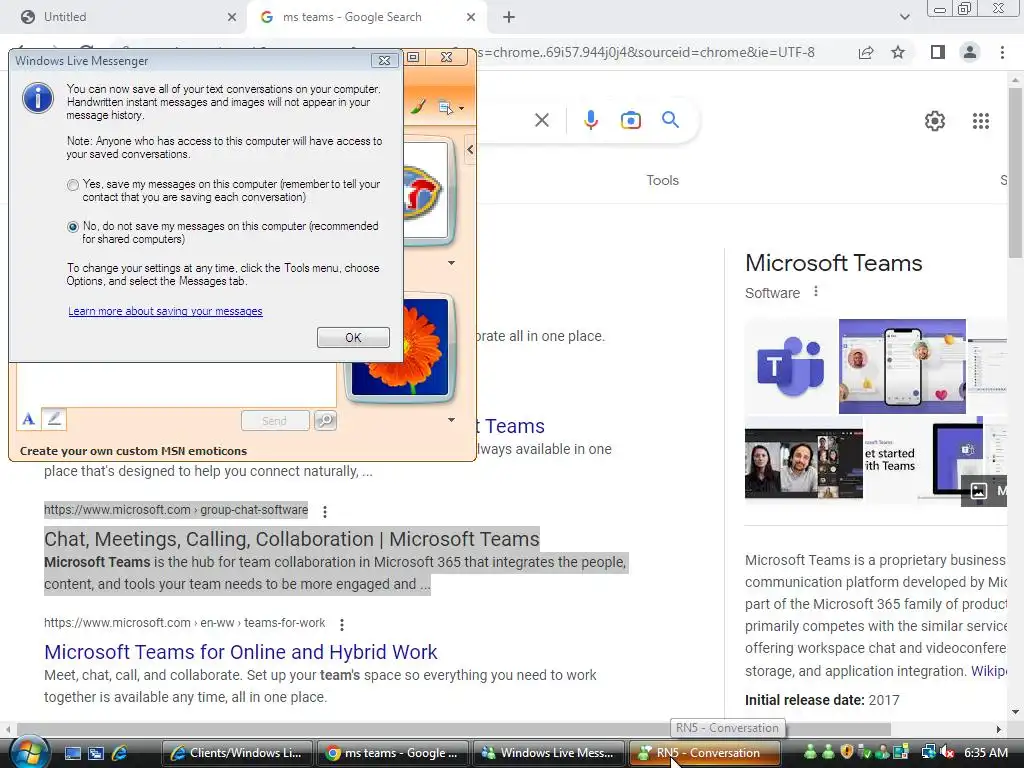This screenshot has height=768, width=1024.
Task: Open 'Microsoft Teams for Online and Hybrid Work'
Action: [x=240, y=652]
